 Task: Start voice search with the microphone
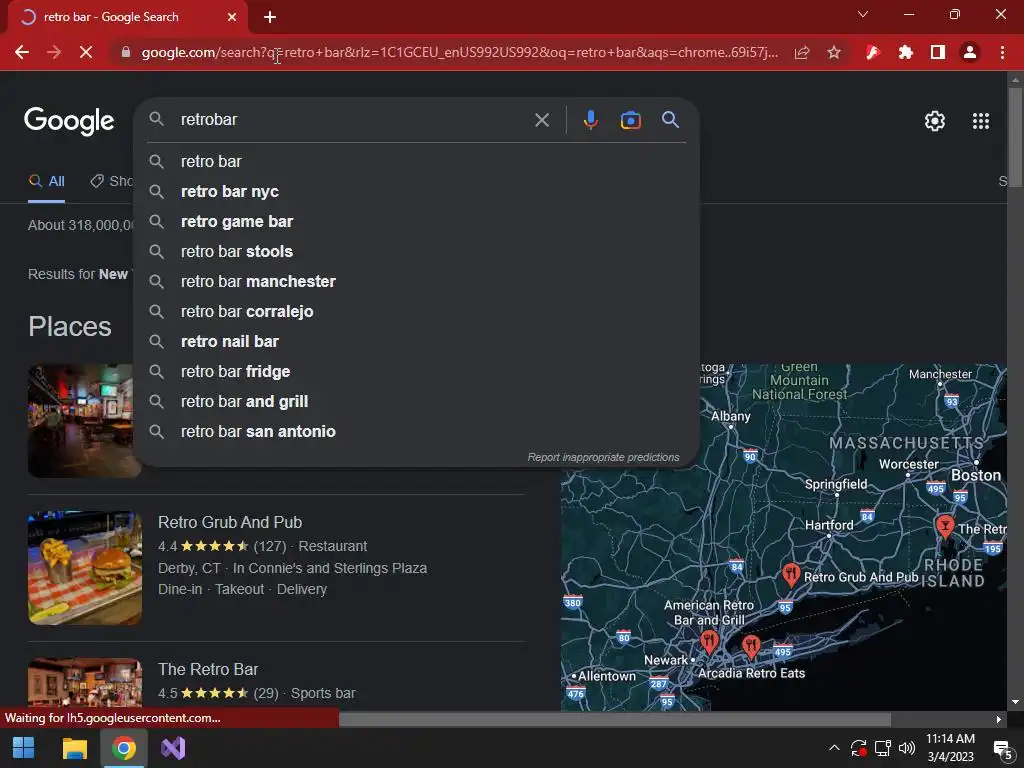coord(590,120)
